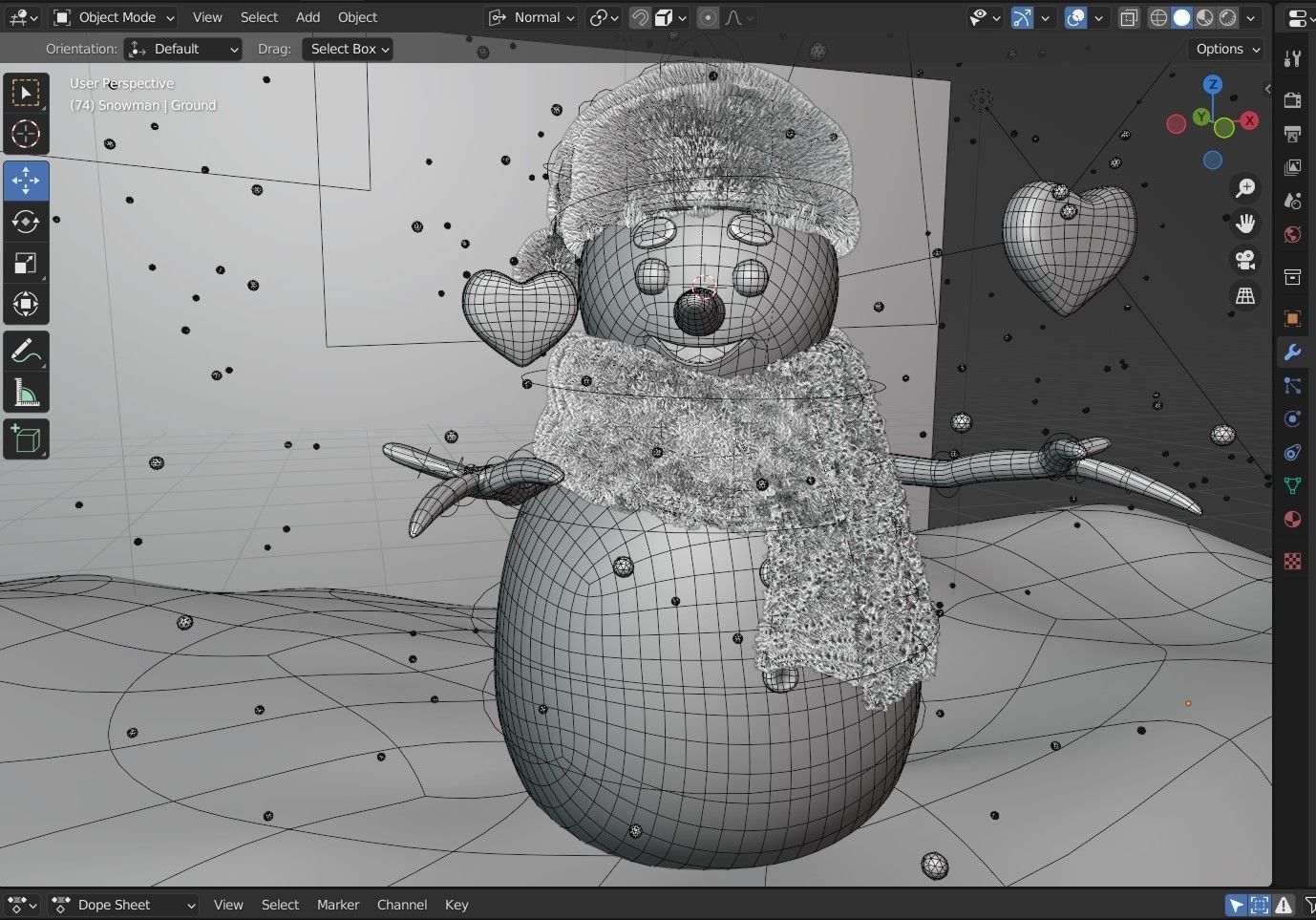
Task: Open the Options dropdown
Action: click(1226, 49)
